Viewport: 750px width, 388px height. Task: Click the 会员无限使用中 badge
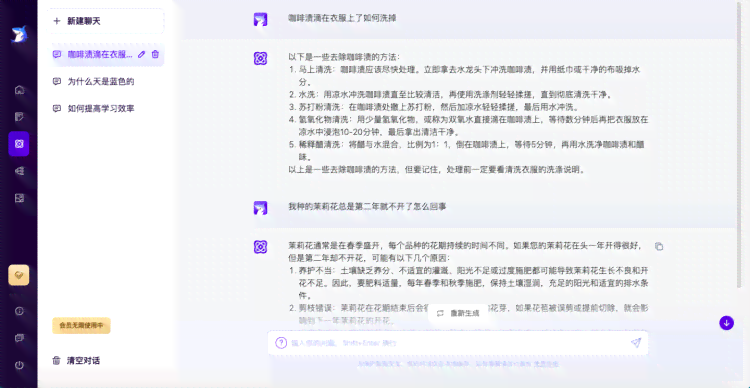(x=81, y=326)
